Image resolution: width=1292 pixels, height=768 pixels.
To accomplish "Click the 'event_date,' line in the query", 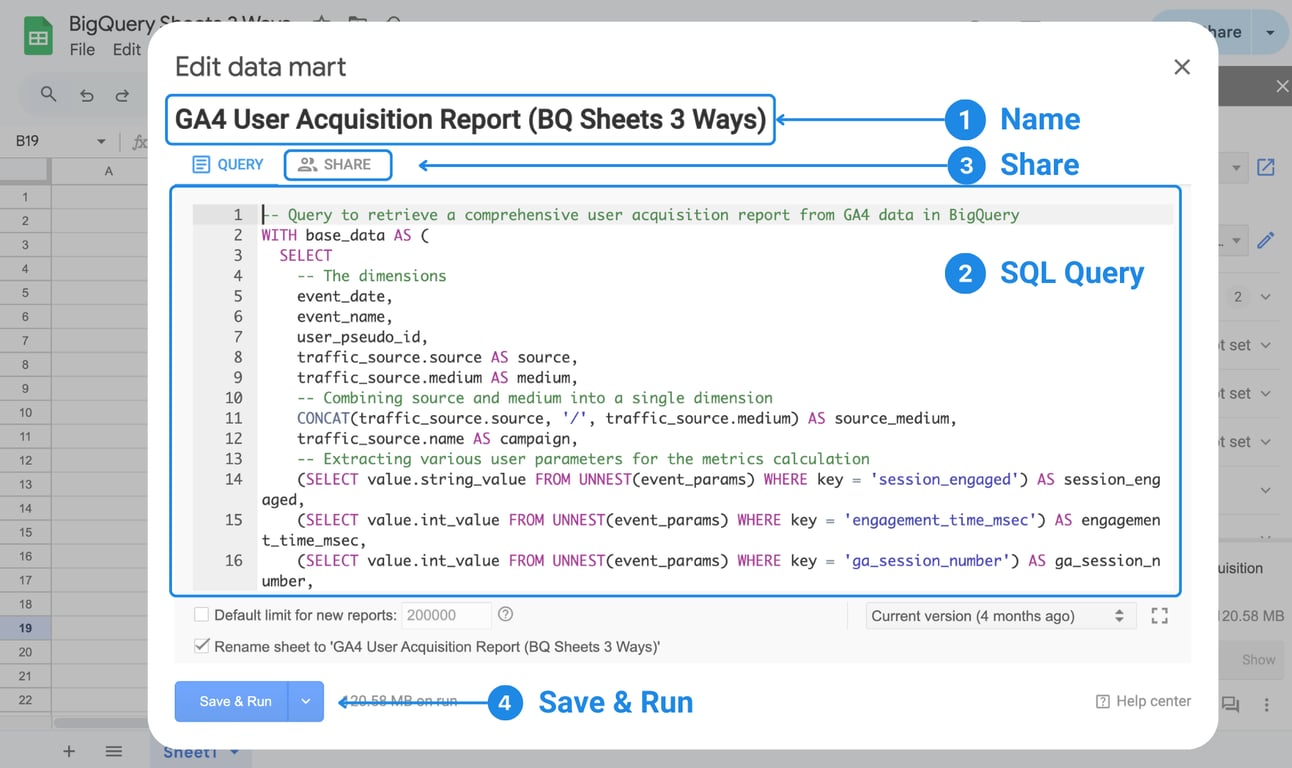I will [x=345, y=296].
